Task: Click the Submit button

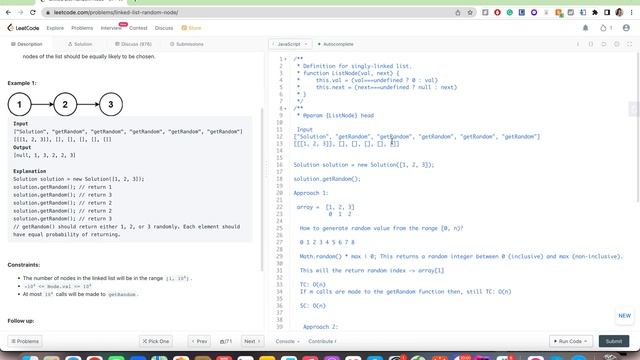Action: click(614, 341)
